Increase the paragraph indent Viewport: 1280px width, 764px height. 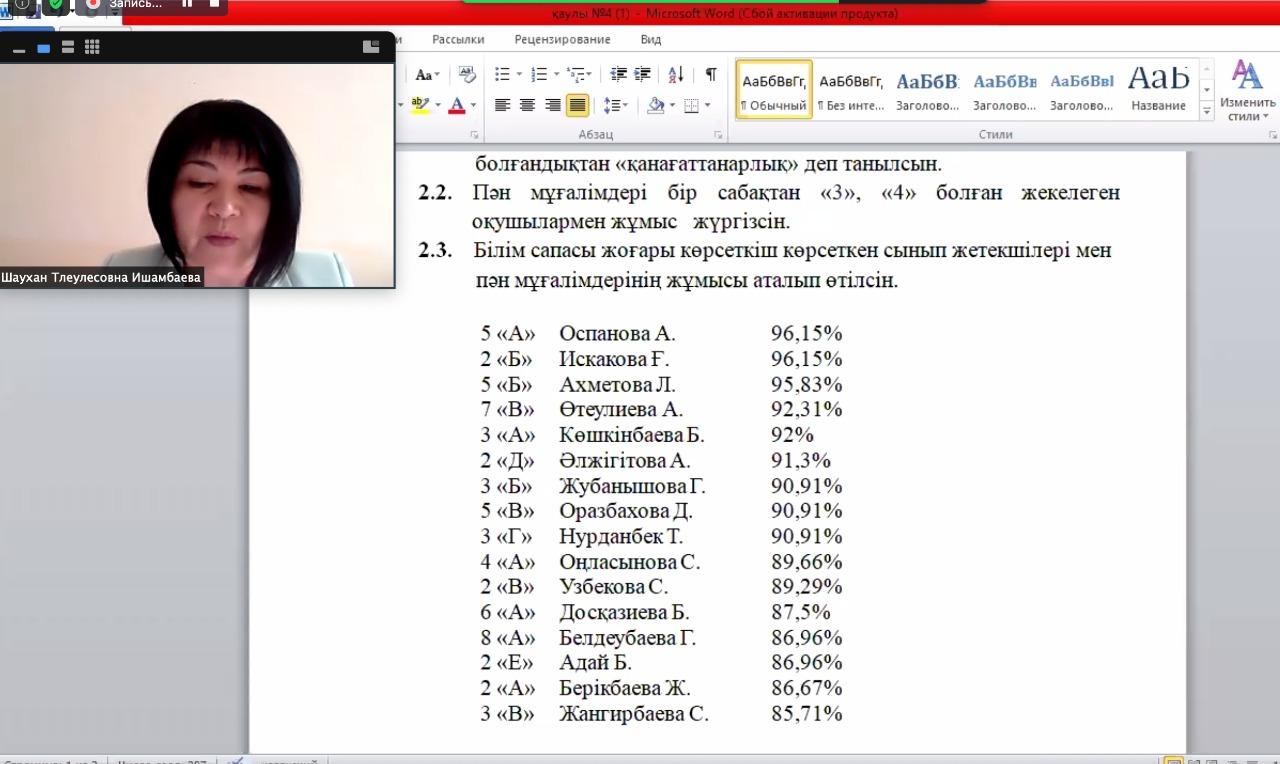(642, 75)
